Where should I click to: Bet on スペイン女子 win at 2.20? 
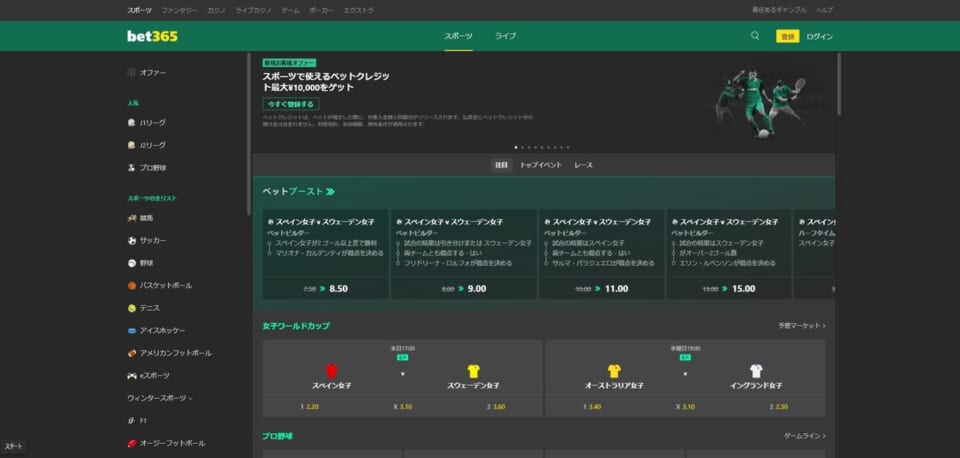tap(309, 406)
